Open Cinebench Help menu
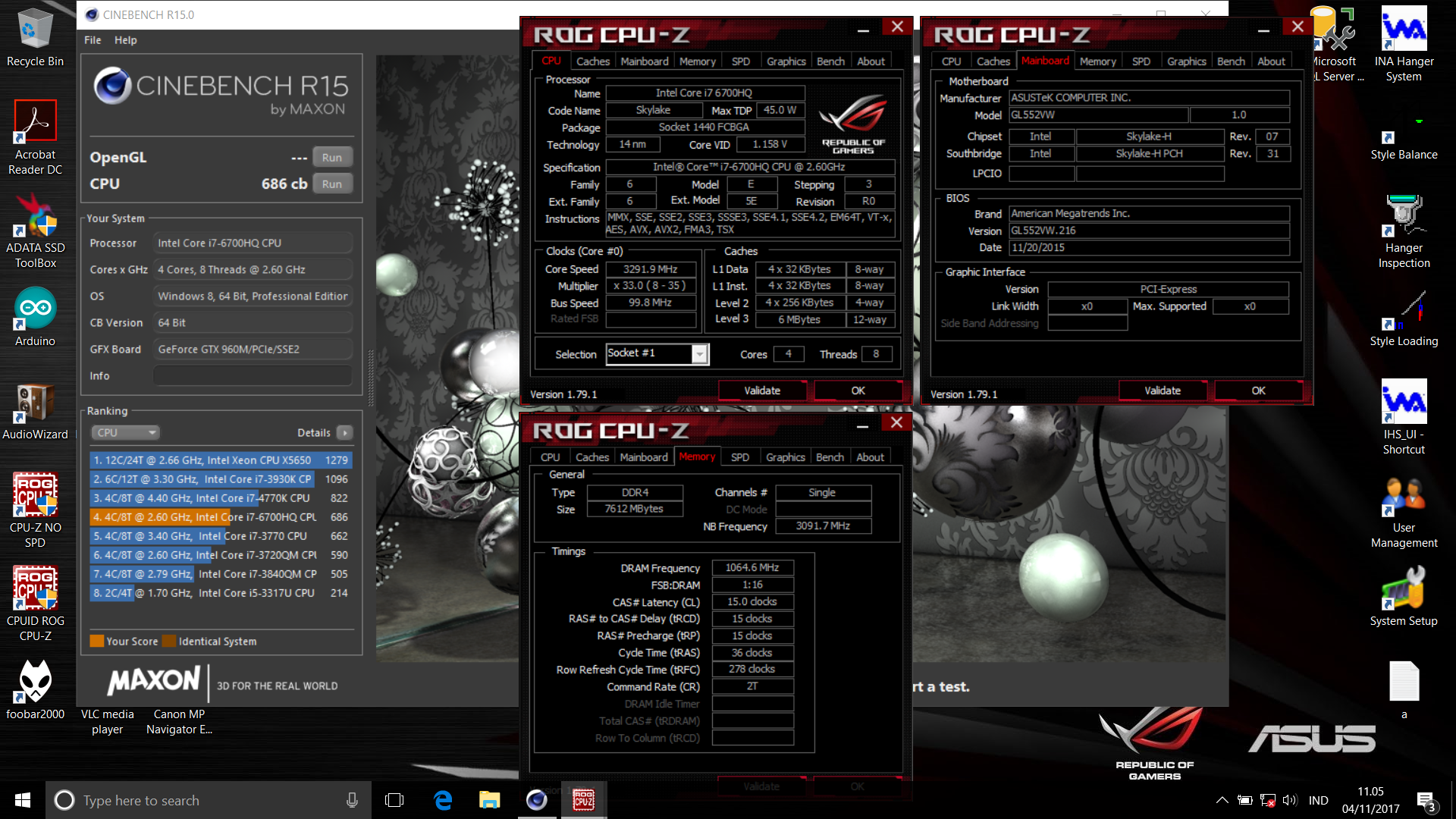The width and height of the screenshot is (1456, 819). click(x=126, y=40)
